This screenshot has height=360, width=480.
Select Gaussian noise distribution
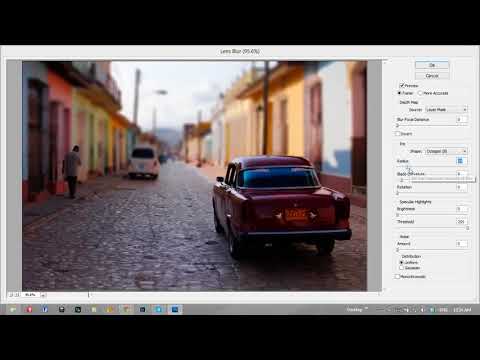pyautogui.click(x=401, y=268)
